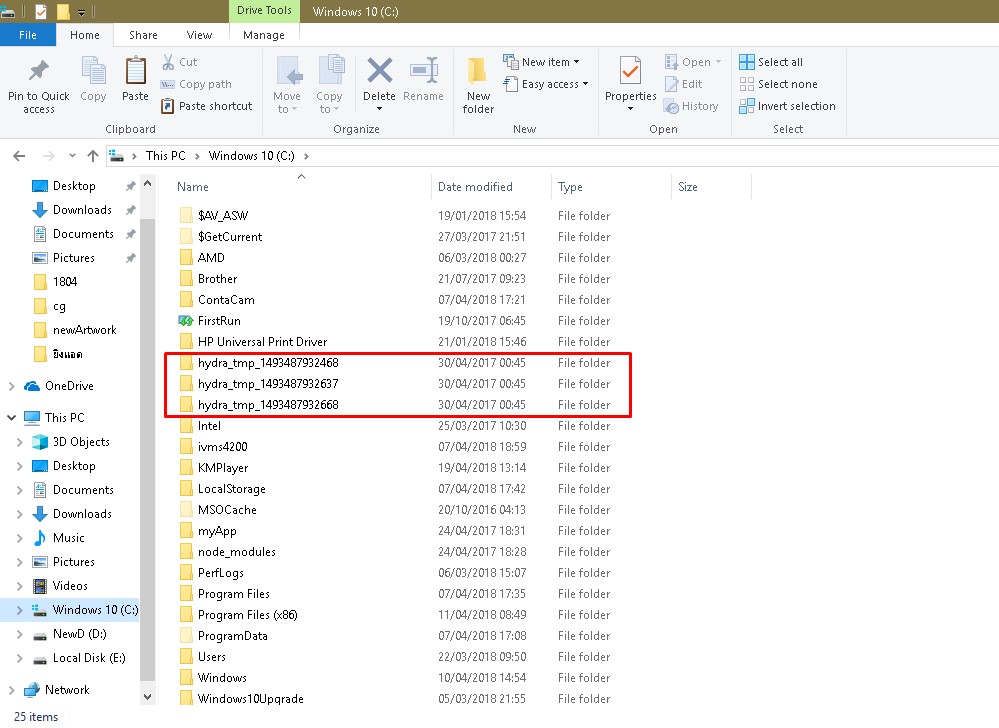
Task: Click the Properties checkmark icon
Action: [x=630, y=71]
